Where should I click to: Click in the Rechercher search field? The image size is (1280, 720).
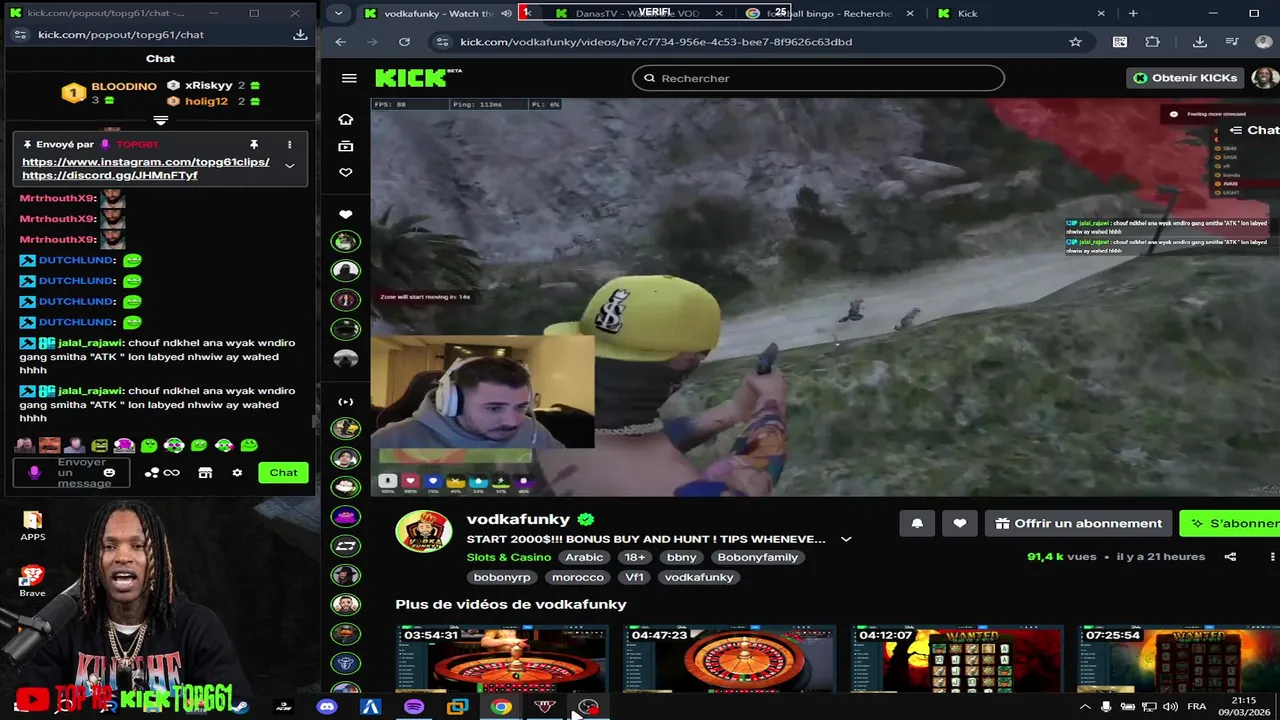click(818, 78)
